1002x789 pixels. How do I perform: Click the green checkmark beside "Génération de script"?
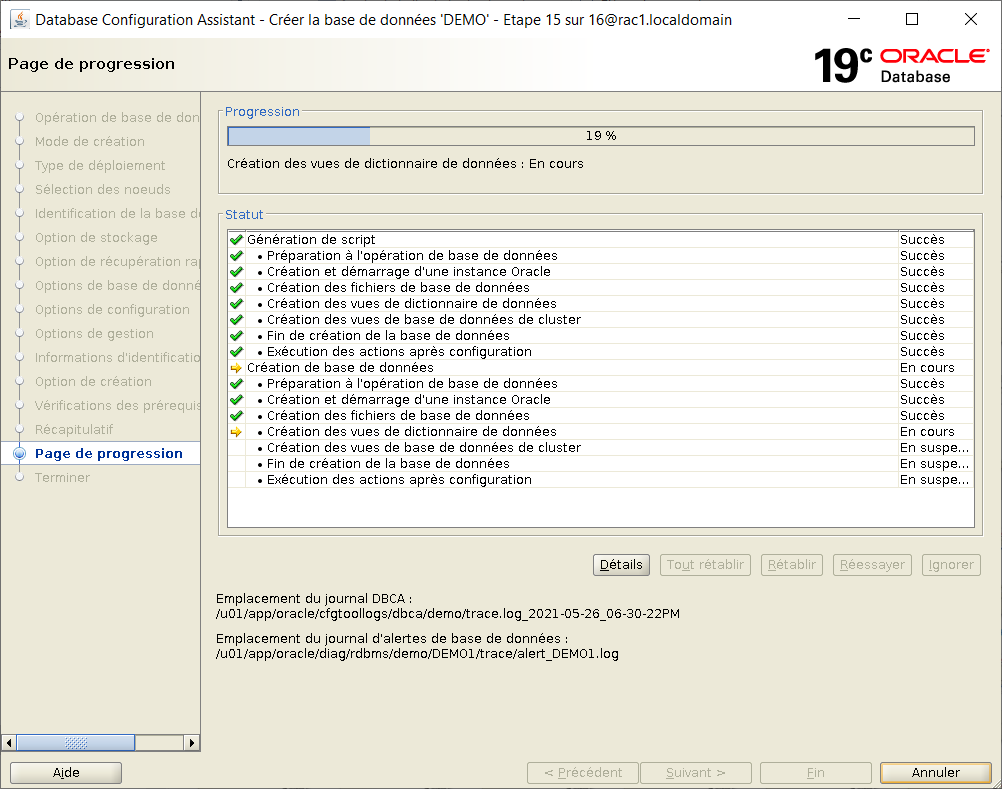coord(236,240)
